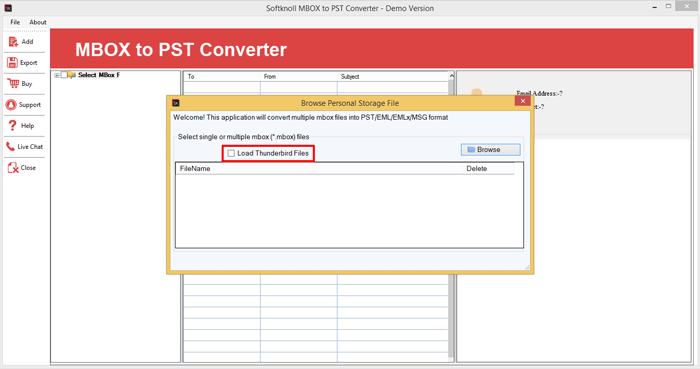Image resolution: width=700 pixels, height=369 pixels.
Task: Click the Add icon in the sidebar
Action: [x=13, y=41]
